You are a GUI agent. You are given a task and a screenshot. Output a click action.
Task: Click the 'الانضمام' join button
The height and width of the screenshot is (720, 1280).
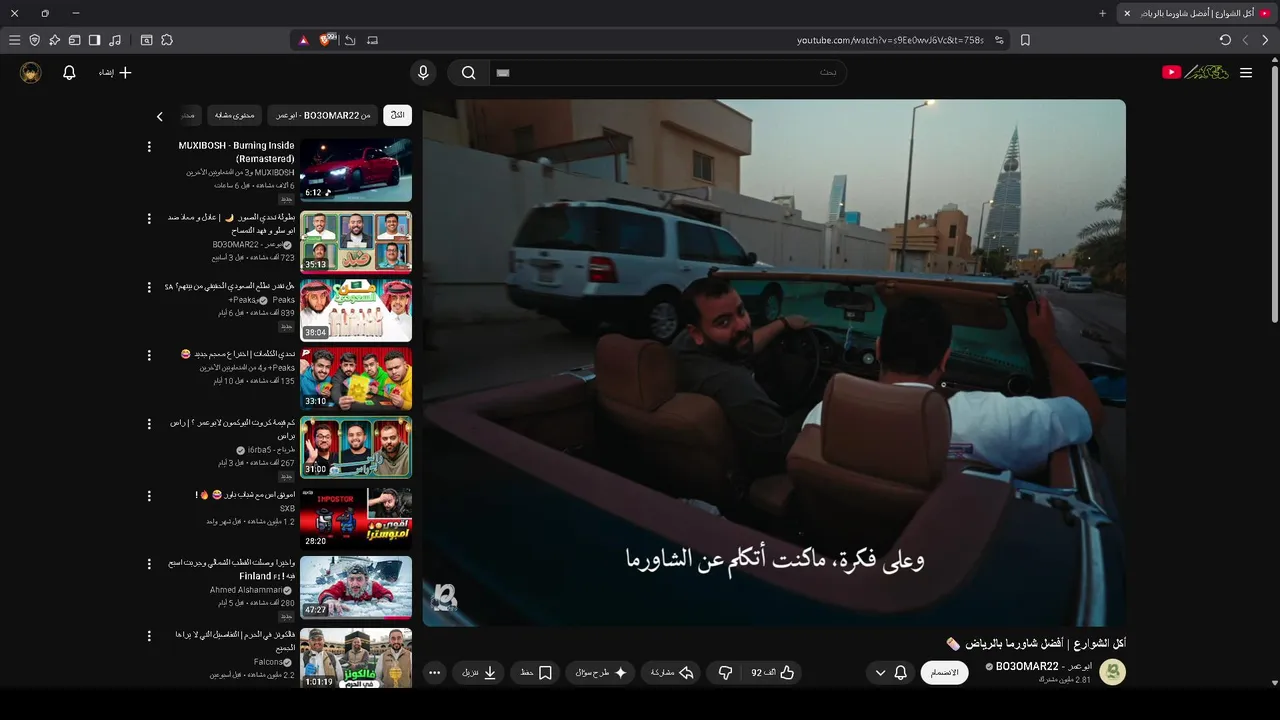pos(945,672)
